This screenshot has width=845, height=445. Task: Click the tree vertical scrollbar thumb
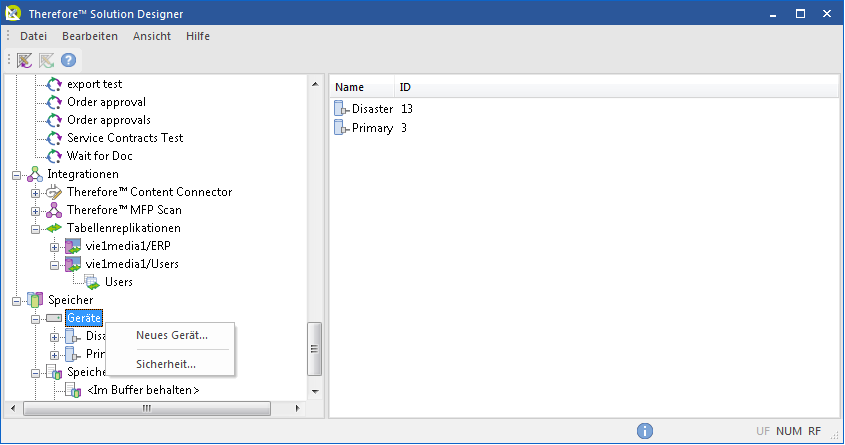point(315,349)
